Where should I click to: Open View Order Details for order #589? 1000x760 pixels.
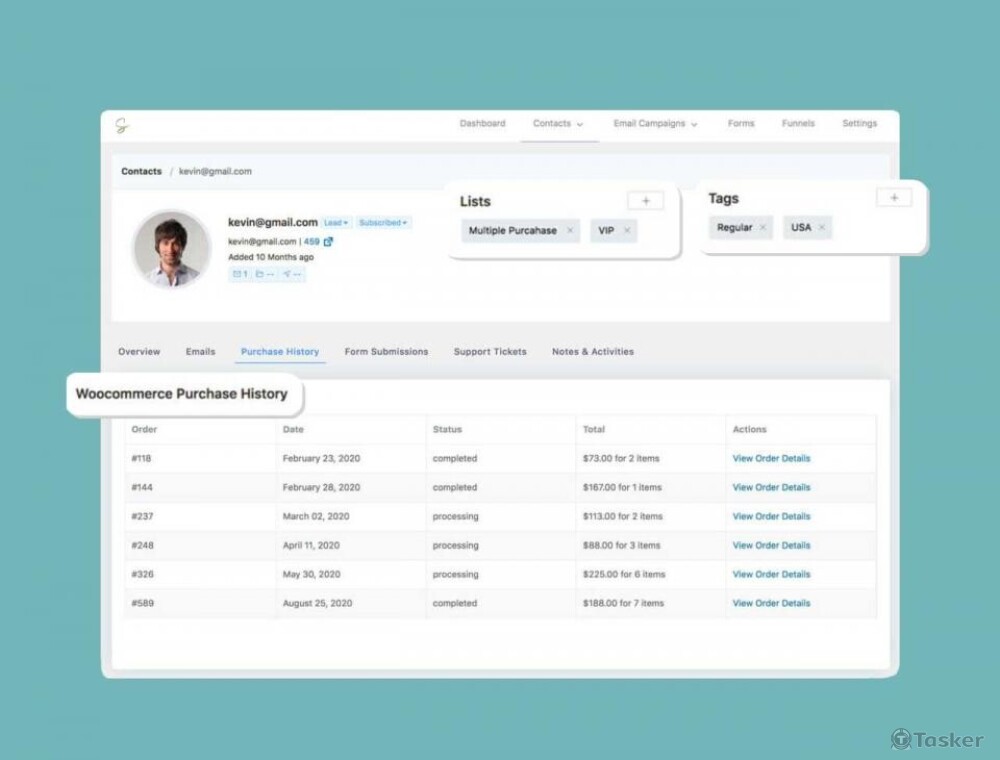click(x=771, y=604)
